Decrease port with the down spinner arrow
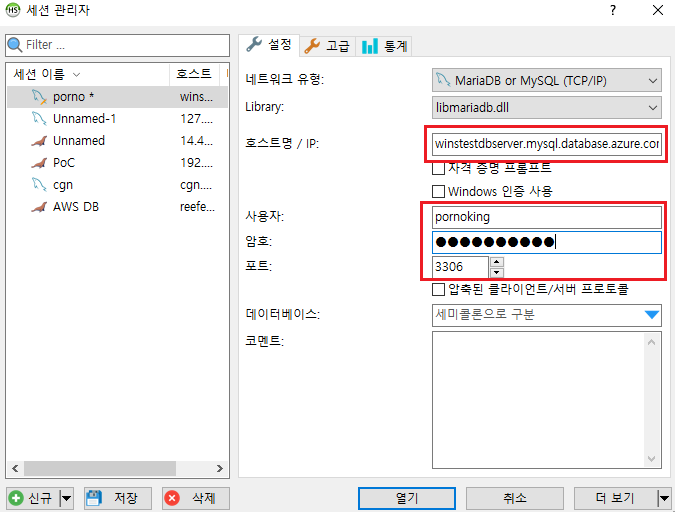The height and width of the screenshot is (512, 675). click(497, 273)
